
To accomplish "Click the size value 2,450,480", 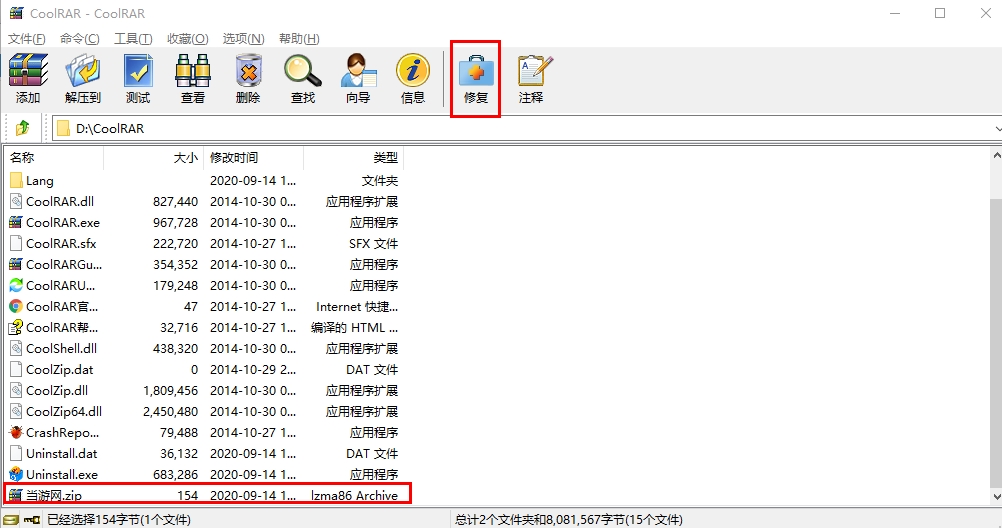I will click(x=171, y=412).
